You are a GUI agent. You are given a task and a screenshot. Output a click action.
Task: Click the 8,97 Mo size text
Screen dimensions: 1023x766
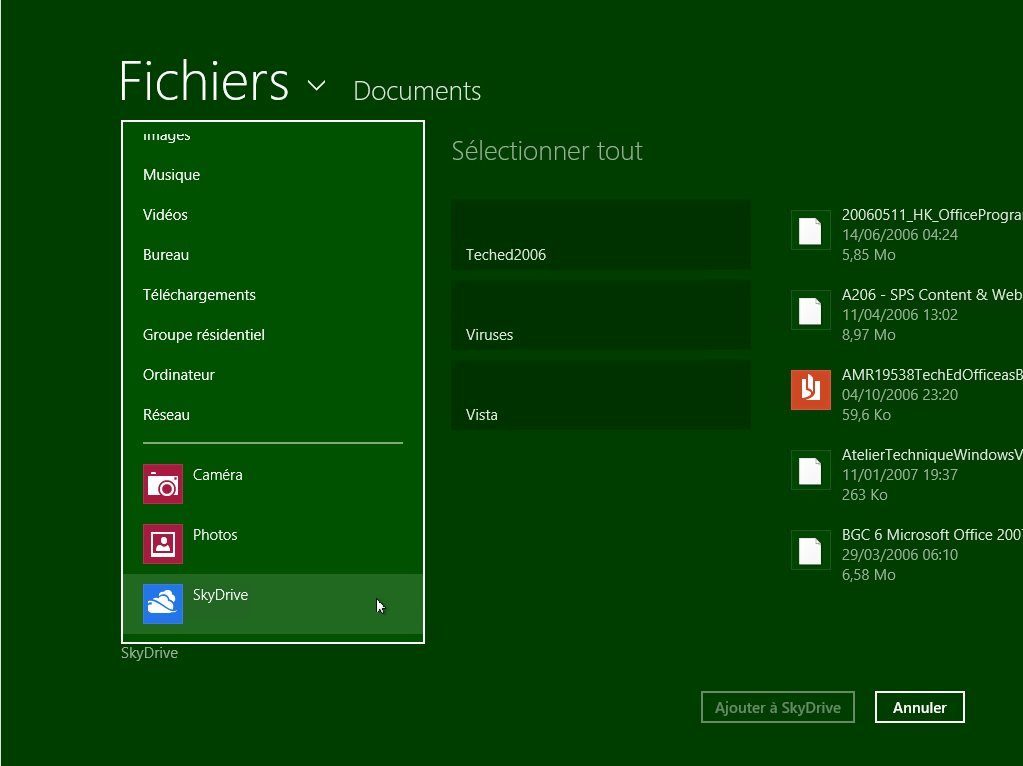click(868, 335)
